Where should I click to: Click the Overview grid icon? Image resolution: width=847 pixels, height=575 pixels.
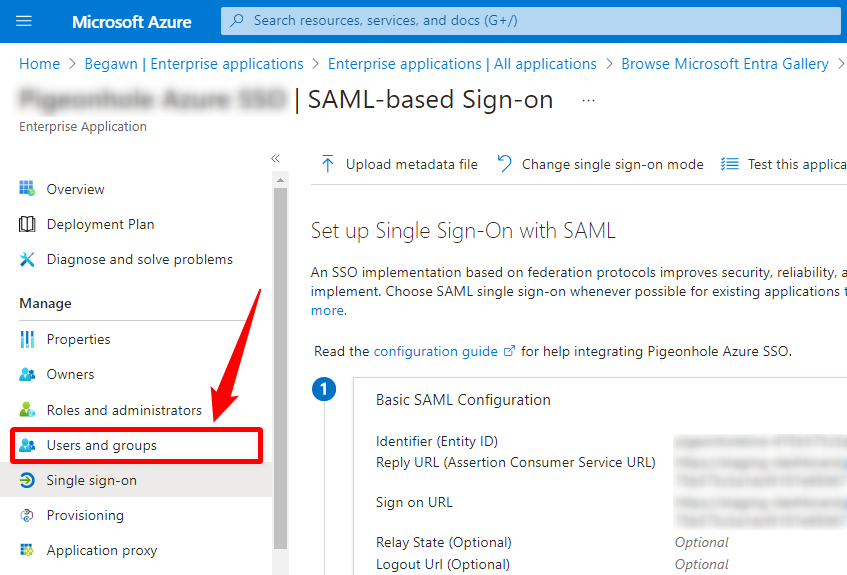point(27,189)
